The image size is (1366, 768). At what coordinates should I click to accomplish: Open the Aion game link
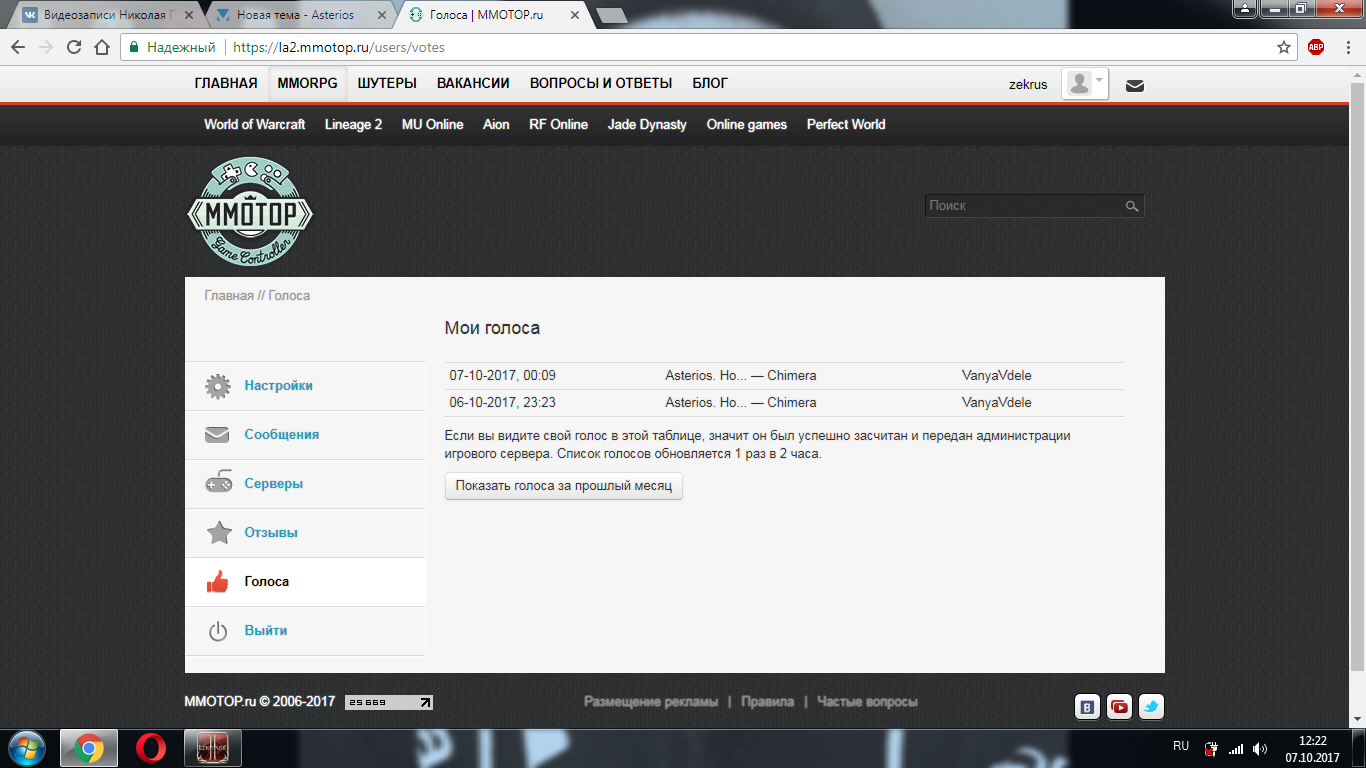(x=496, y=125)
